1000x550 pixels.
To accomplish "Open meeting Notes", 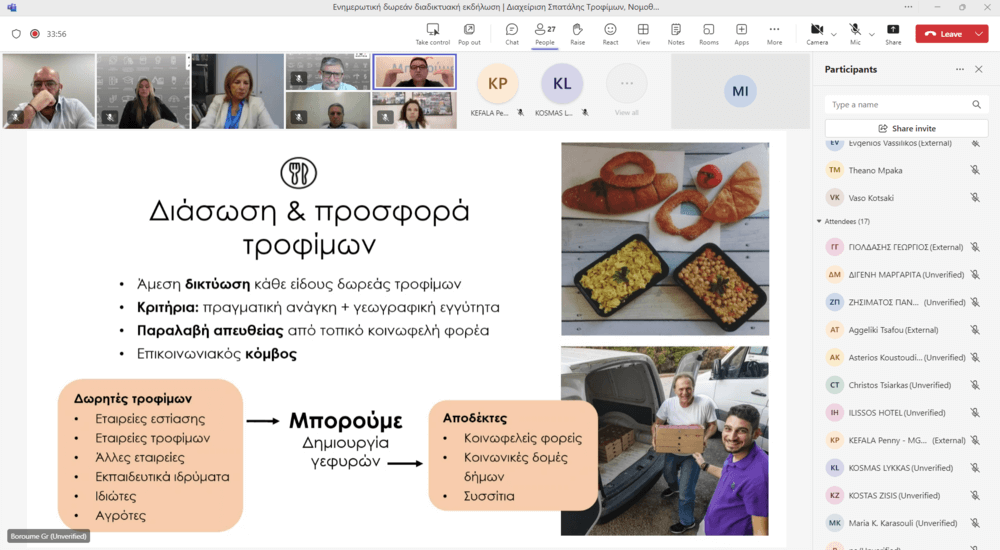I will coord(676,34).
